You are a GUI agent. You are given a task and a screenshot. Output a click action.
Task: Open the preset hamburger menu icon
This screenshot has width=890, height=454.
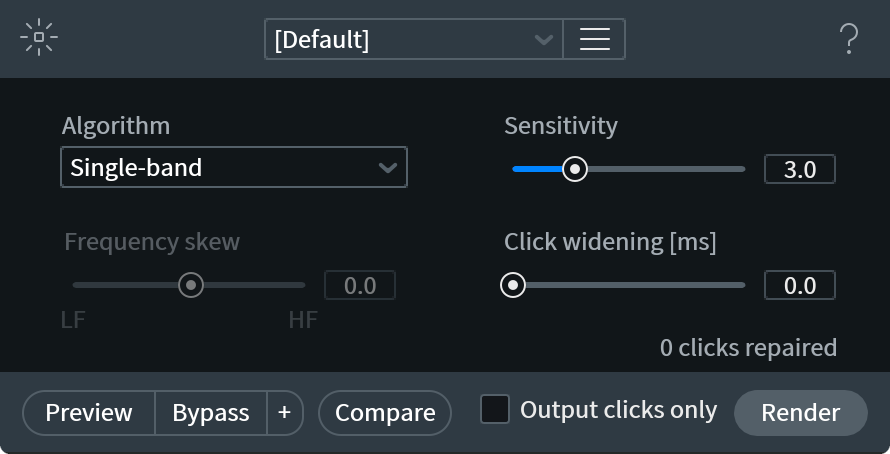coord(594,39)
